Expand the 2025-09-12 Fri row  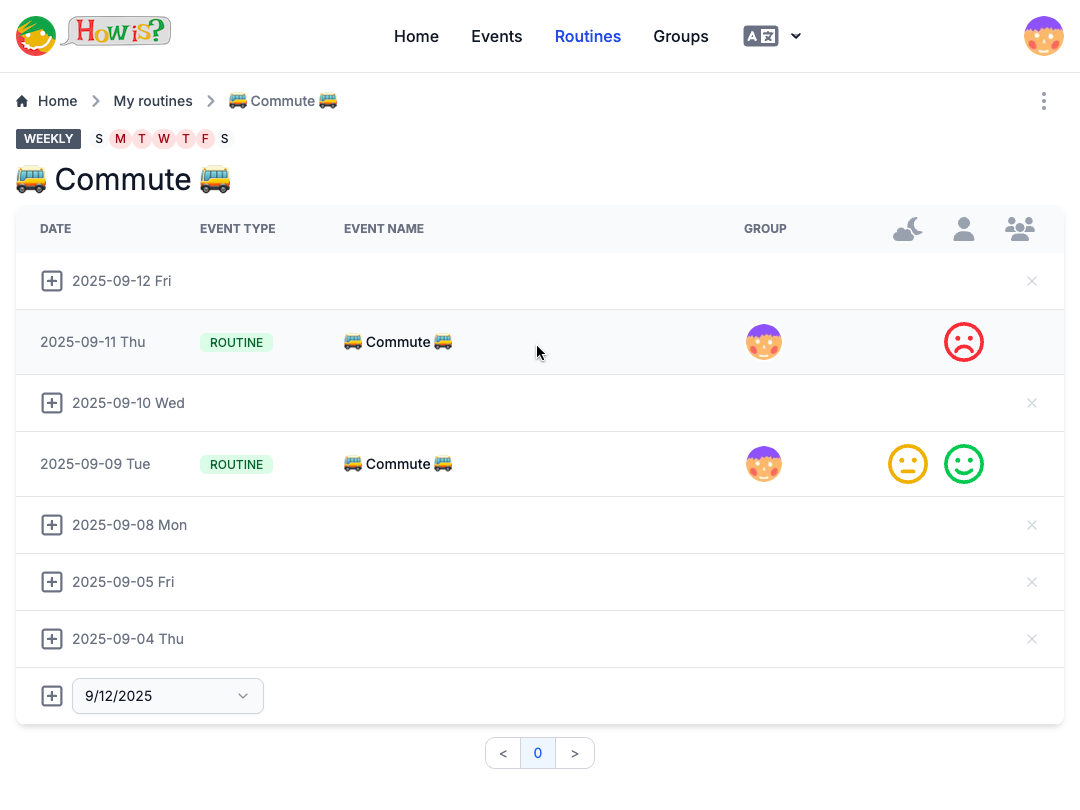(x=52, y=281)
